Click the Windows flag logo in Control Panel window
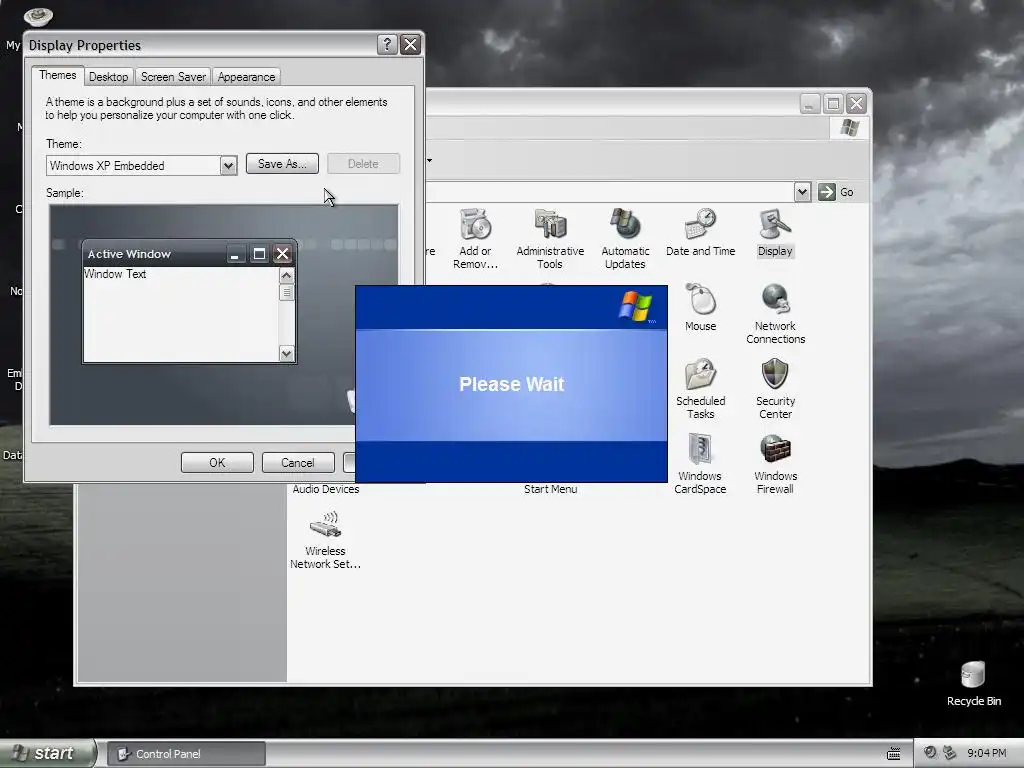This screenshot has width=1024, height=768. [849, 128]
